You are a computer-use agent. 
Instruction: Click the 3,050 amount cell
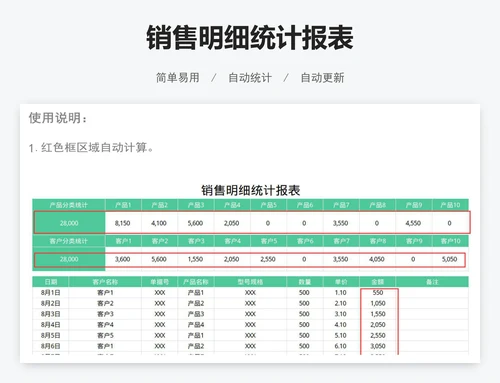[378, 346]
